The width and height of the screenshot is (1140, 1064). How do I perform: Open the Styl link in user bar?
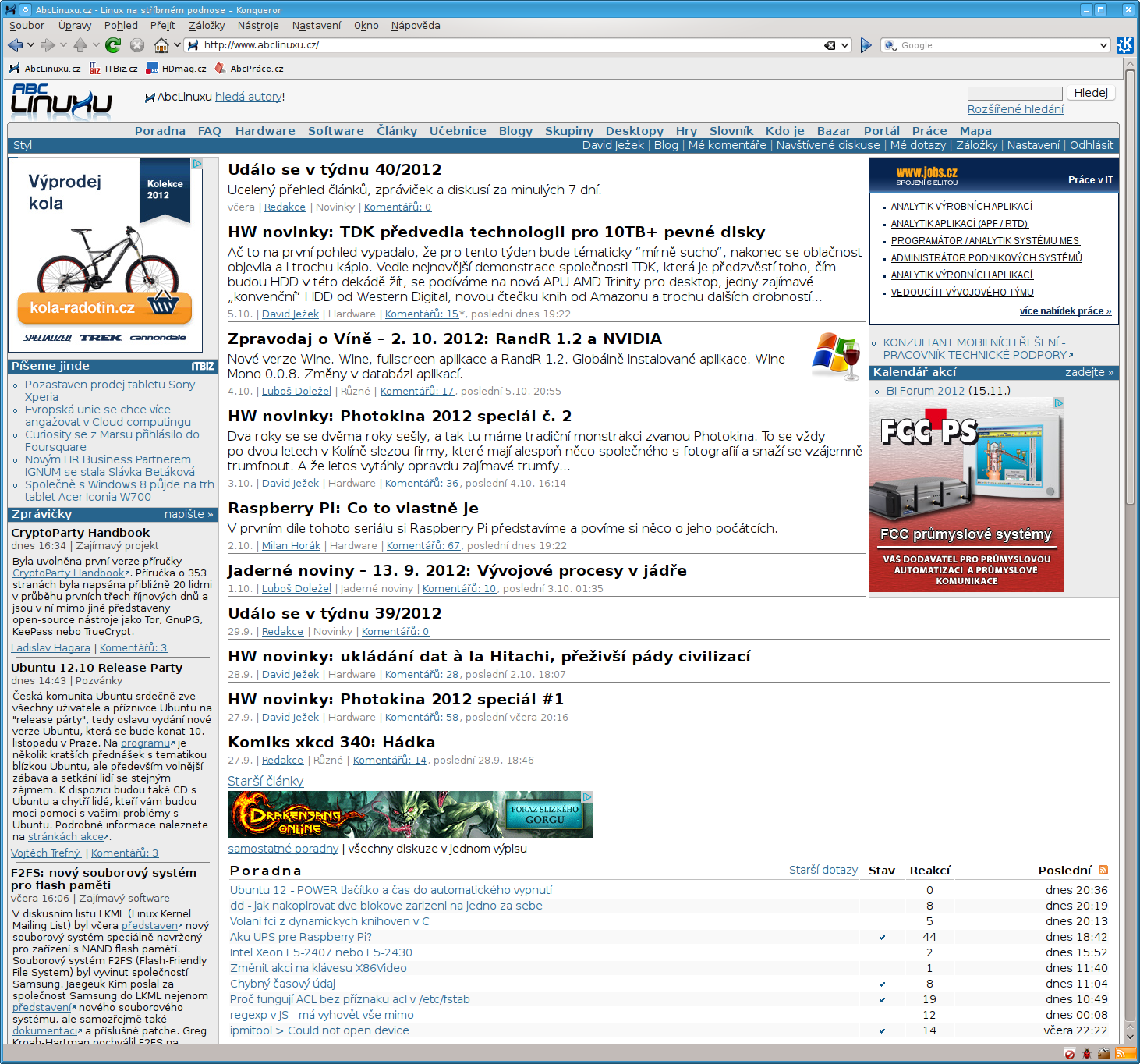pyautogui.click(x=23, y=145)
